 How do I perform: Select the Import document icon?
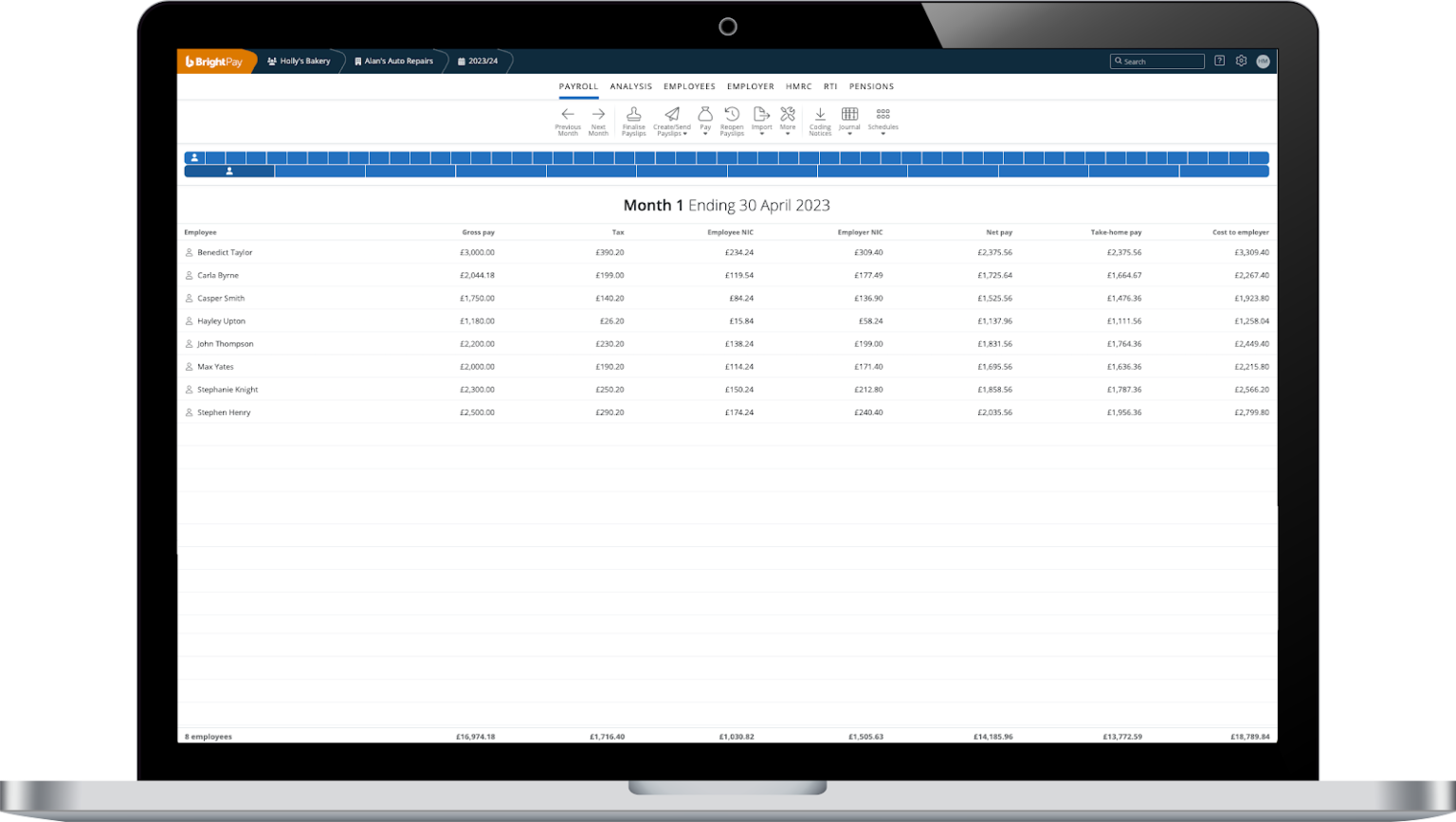762,113
